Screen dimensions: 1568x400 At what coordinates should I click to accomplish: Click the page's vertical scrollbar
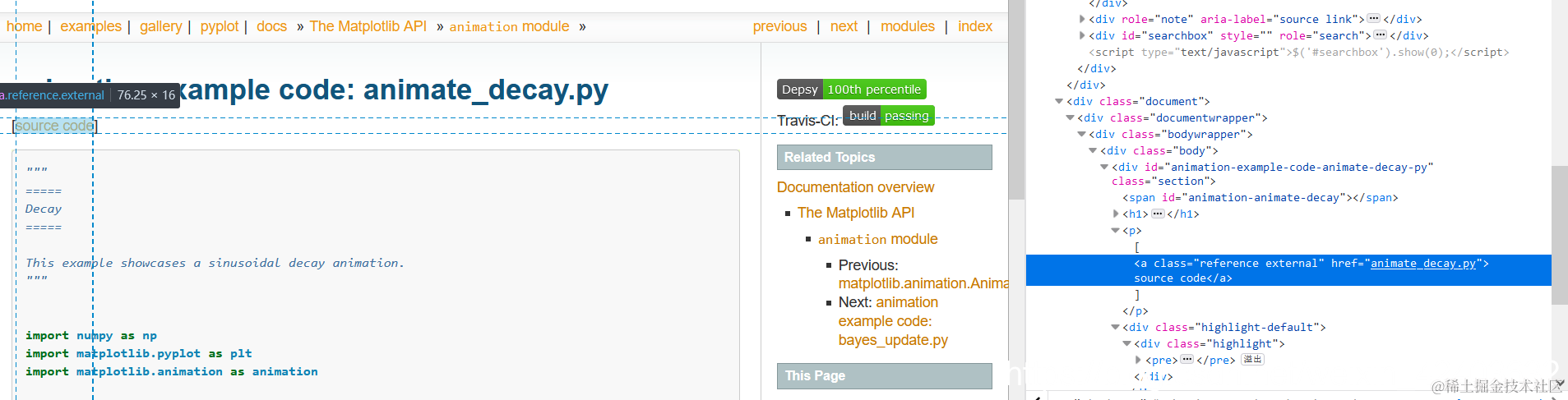[x=1016, y=99]
